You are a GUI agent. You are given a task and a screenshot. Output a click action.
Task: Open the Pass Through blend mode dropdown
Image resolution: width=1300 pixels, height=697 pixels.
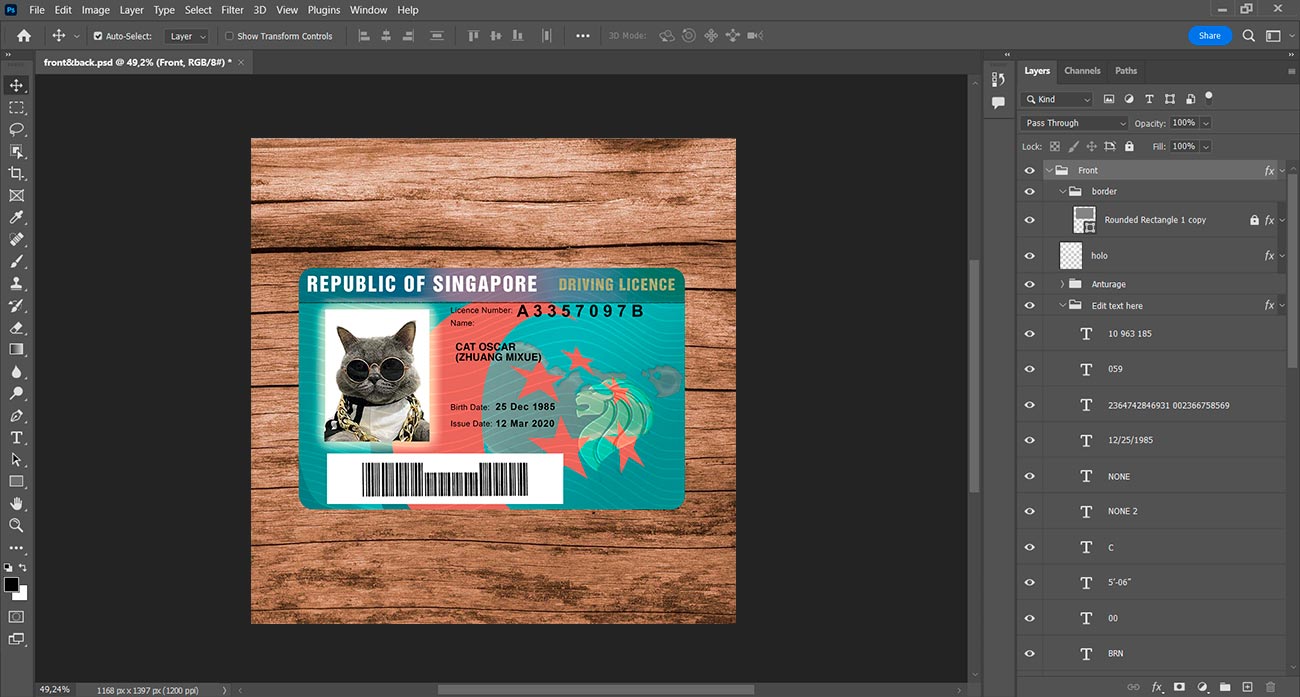pos(1075,123)
